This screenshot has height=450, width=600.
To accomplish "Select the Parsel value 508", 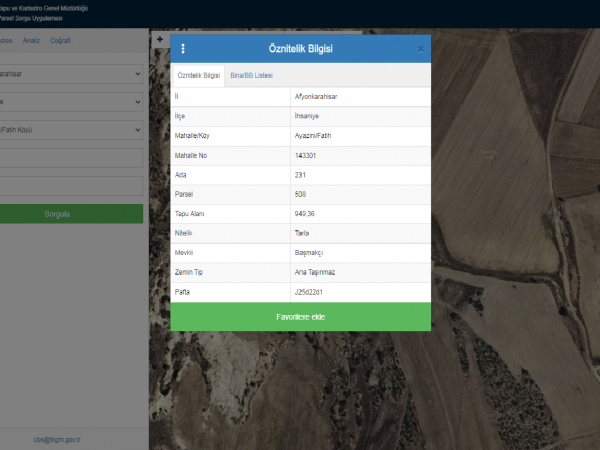I will click(x=360, y=194).
